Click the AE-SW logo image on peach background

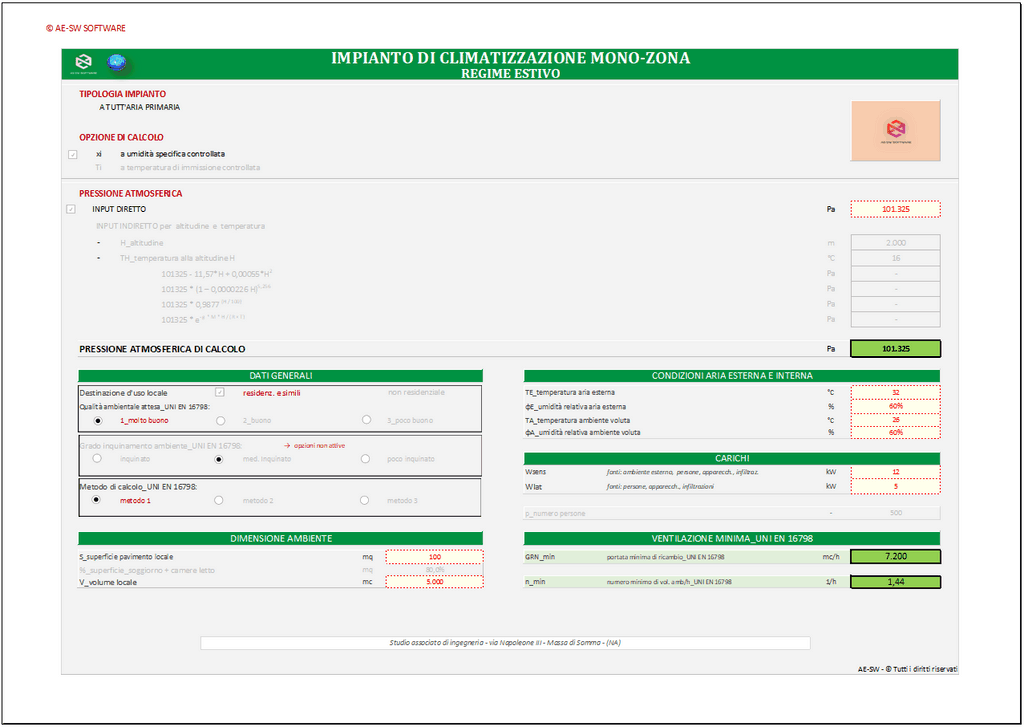pyautogui.click(x=895, y=130)
